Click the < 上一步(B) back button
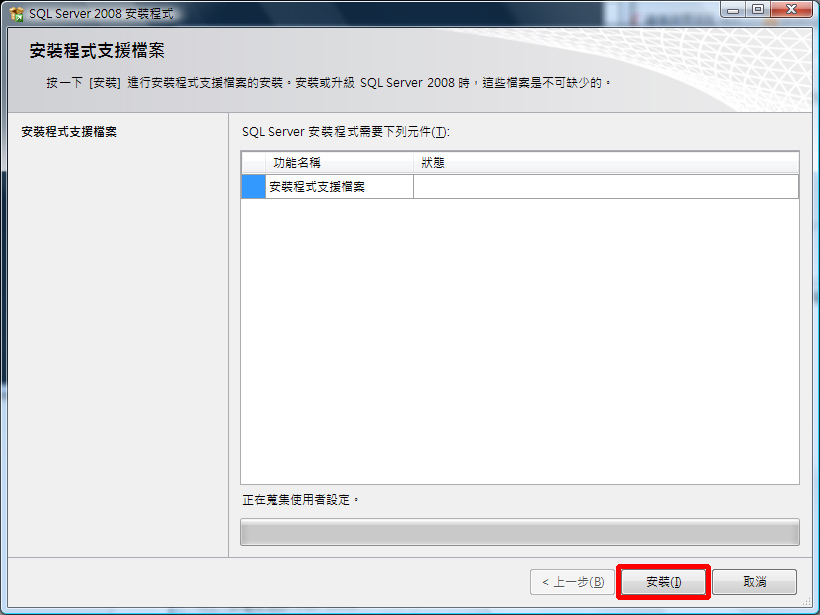The image size is (820, 615). (573, 582)
